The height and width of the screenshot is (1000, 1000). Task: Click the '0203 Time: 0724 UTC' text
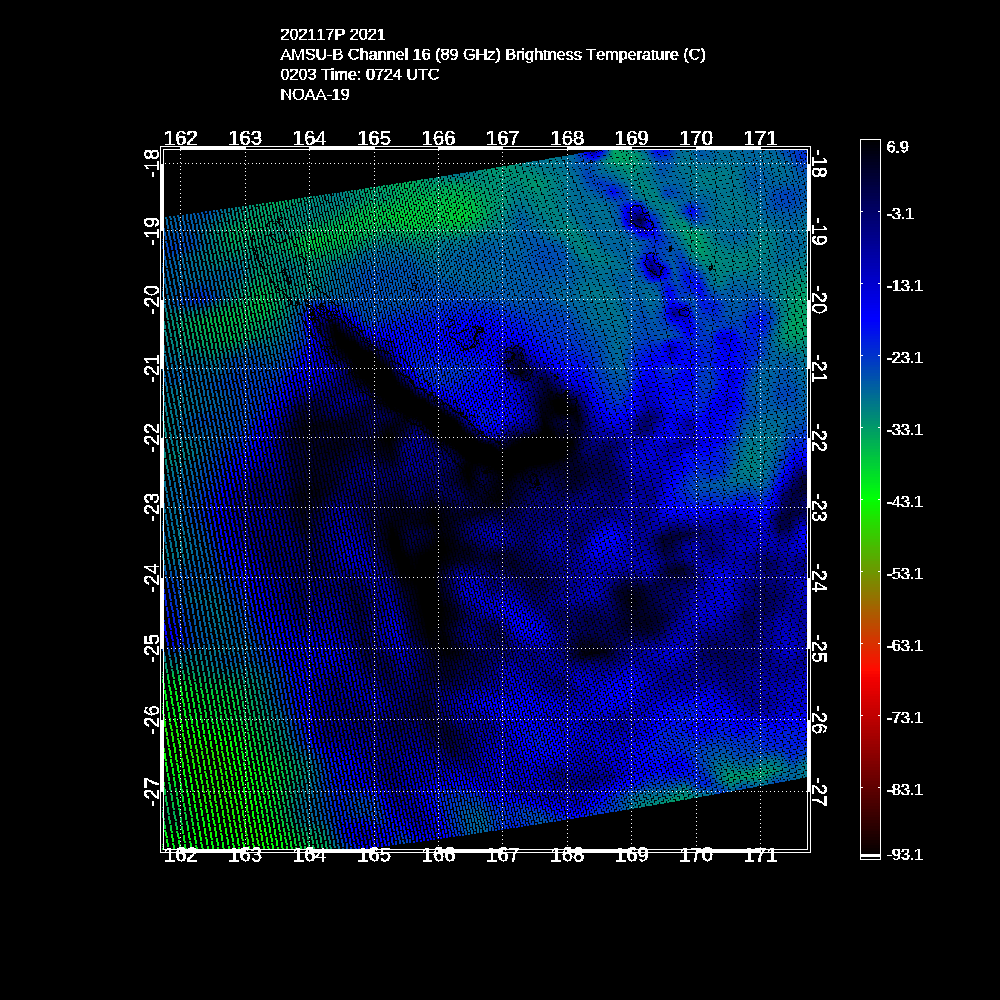coord(360,75)
